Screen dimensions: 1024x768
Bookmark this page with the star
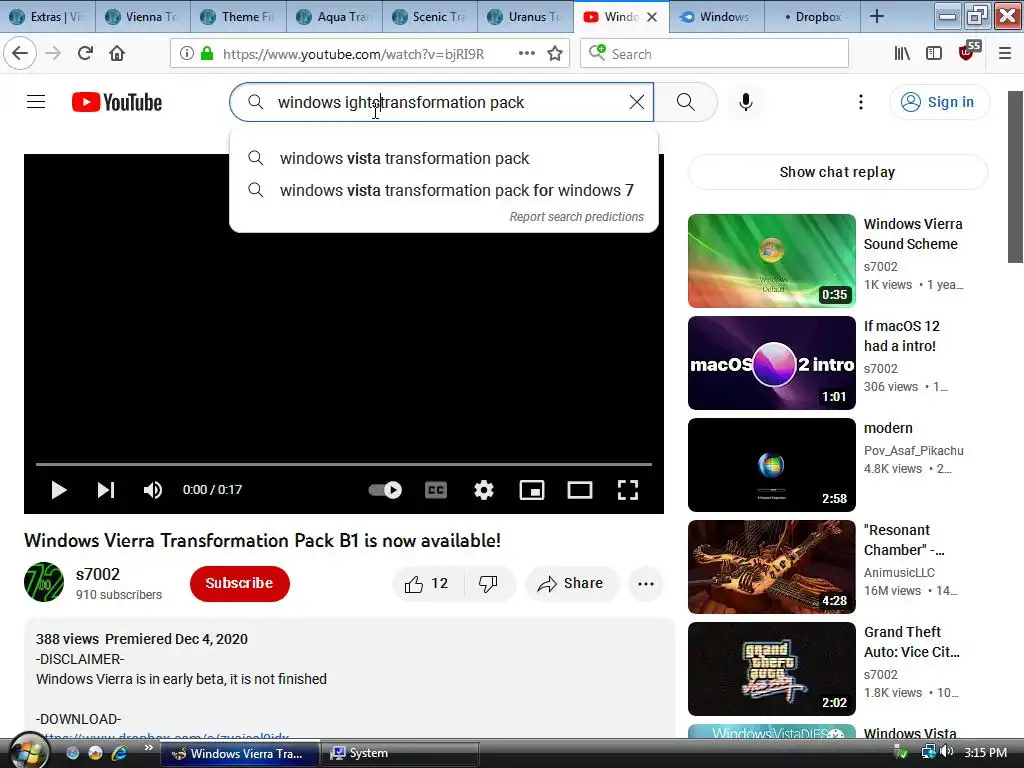pos(555,54)
